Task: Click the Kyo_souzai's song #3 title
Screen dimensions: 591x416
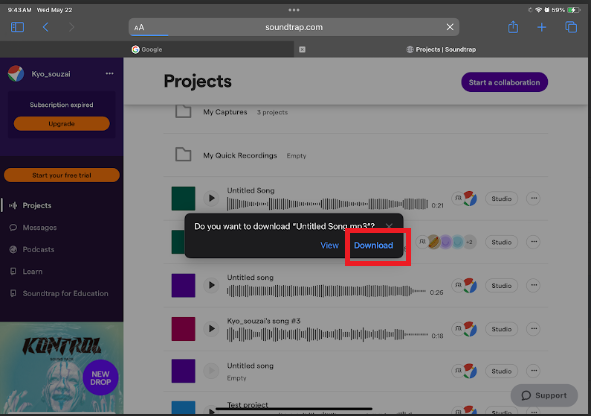Action: point(263,321)
